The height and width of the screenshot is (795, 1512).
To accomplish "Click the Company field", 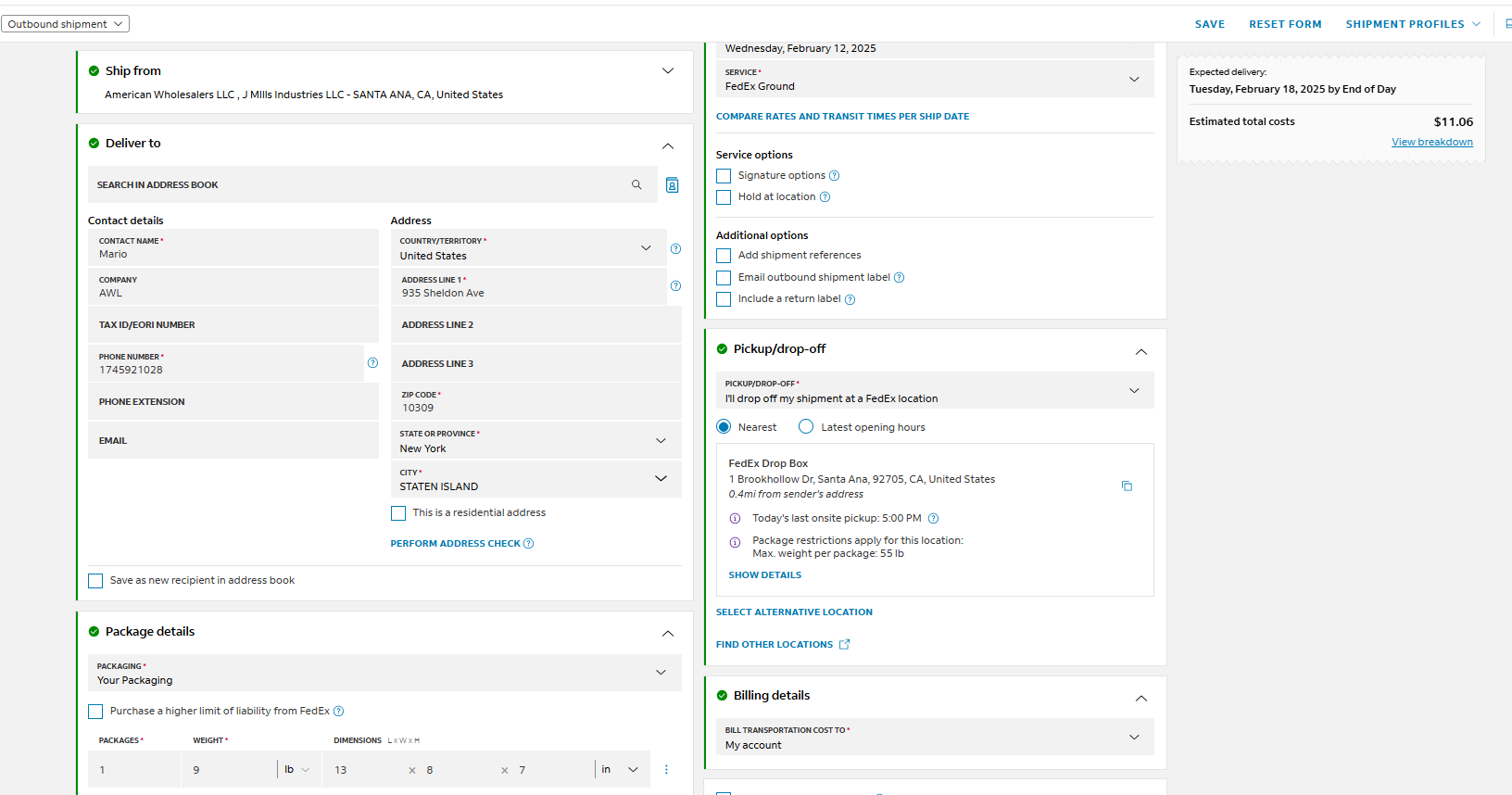I will click(x=233, y=286).
